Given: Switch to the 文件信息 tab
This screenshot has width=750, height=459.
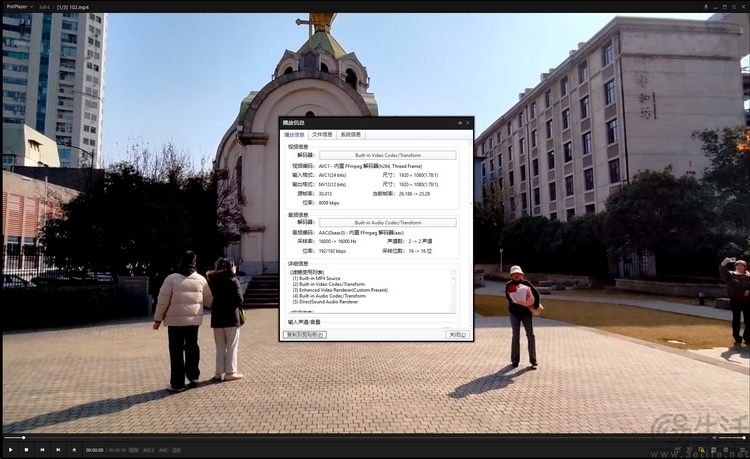Looking at the screenshot, I should click(x=322, y=134).
